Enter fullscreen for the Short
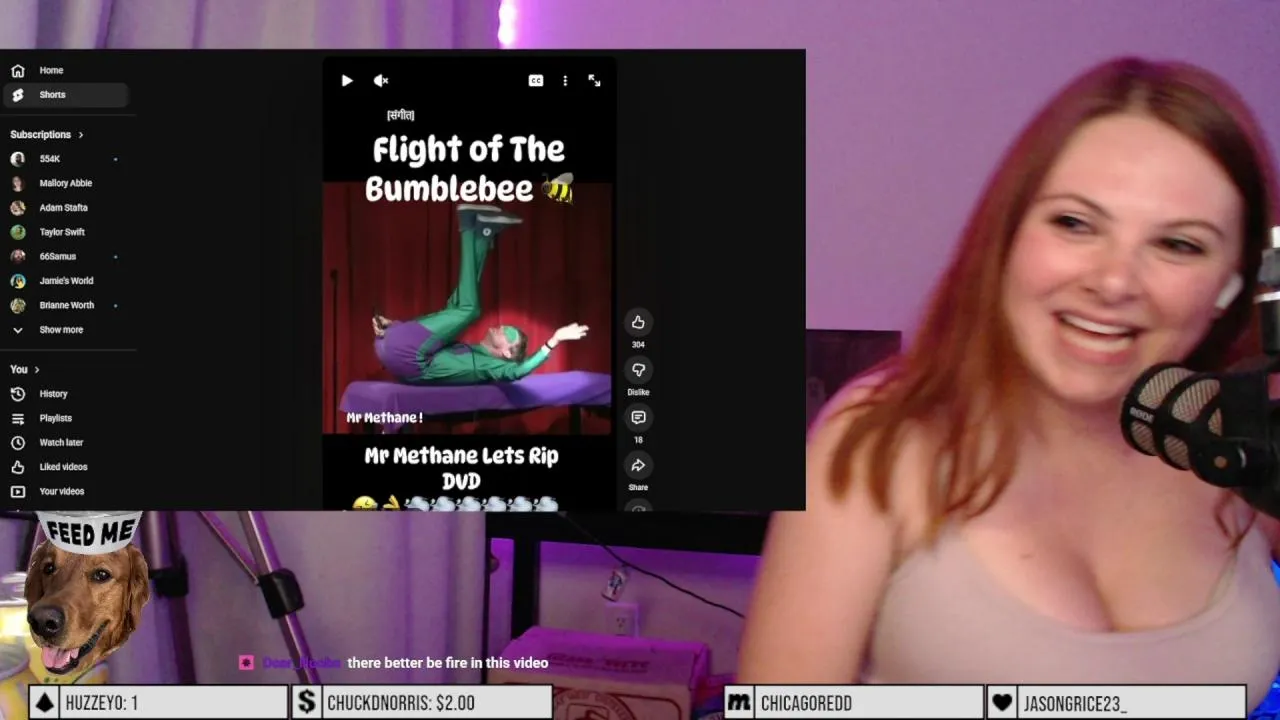The height and width of the screenshot is (720, 1280). 594,81
